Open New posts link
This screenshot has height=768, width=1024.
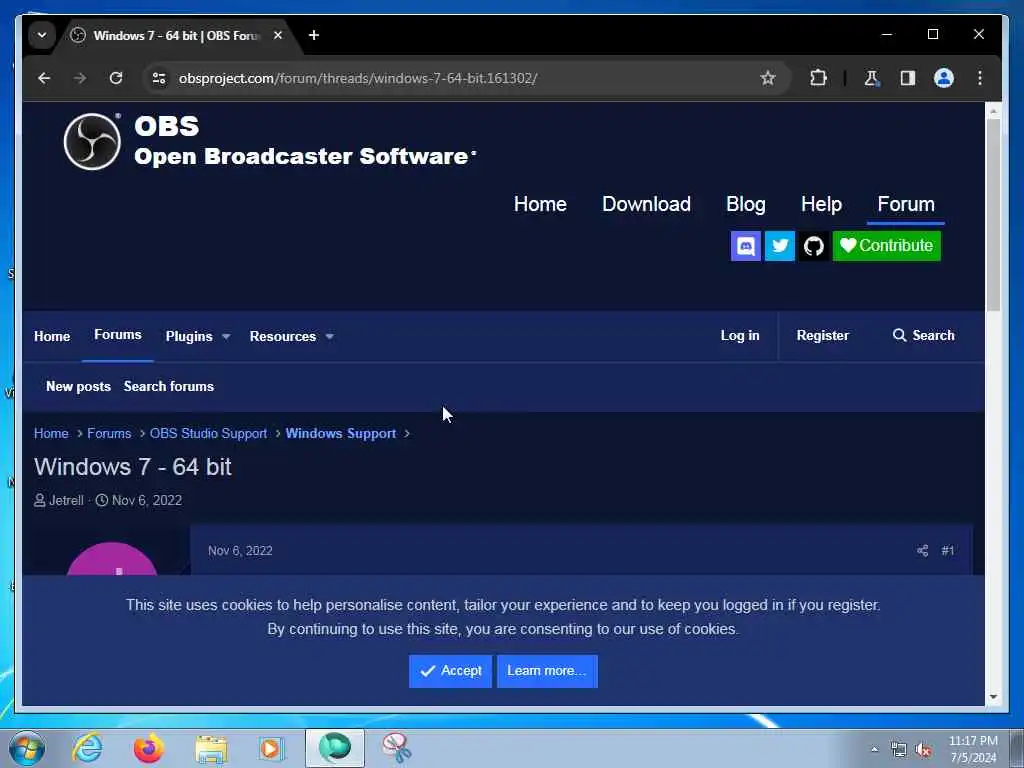pos(78,386)
